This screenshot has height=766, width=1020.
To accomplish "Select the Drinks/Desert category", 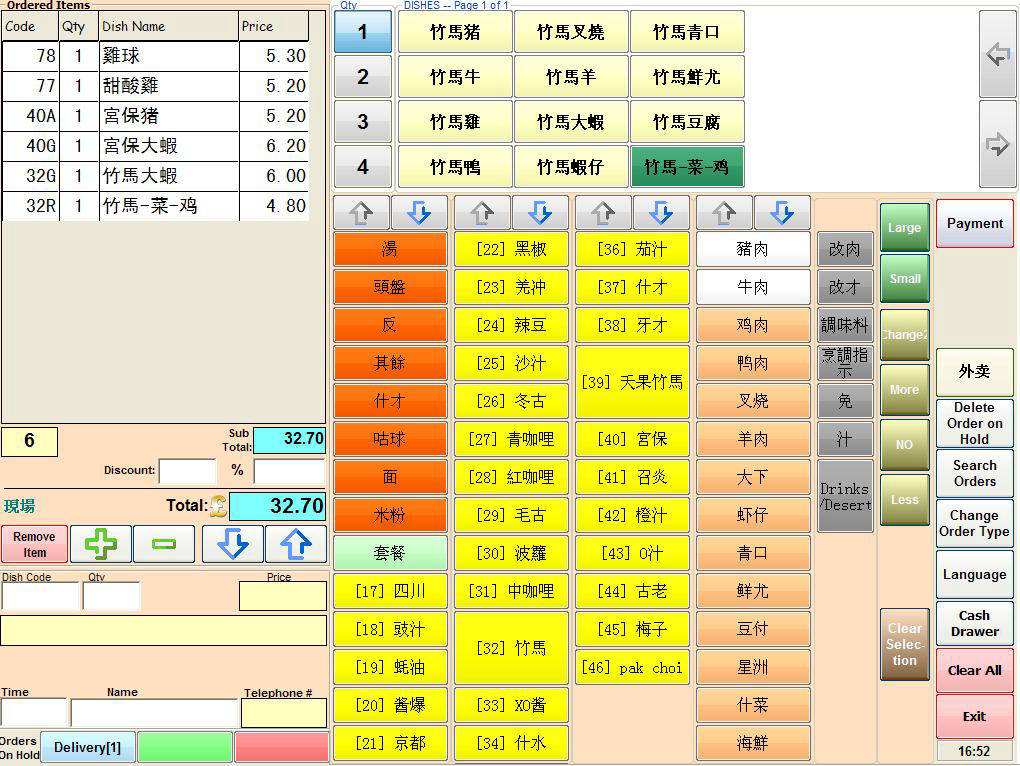I will click(845, 496).
